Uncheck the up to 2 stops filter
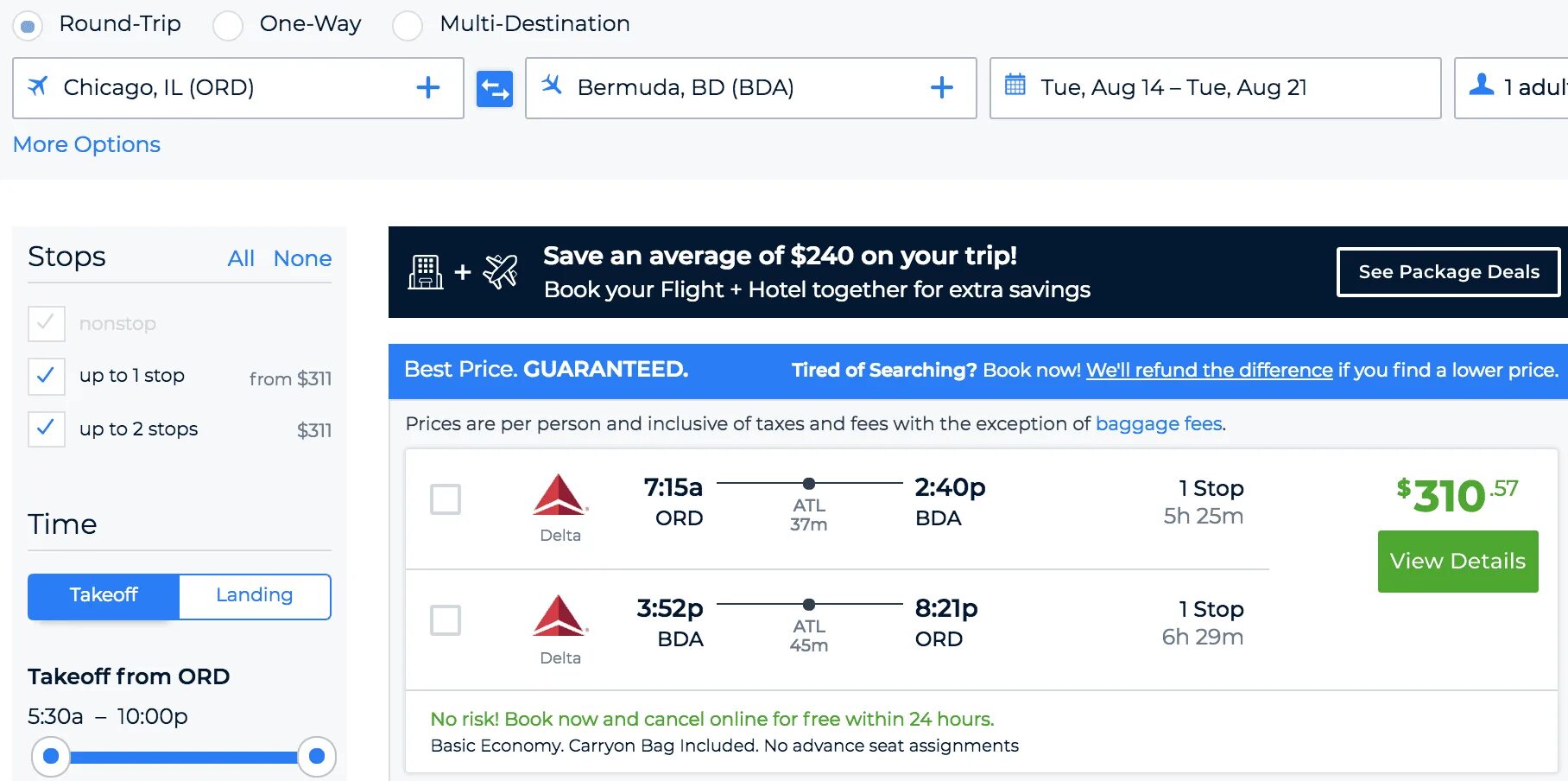The width and height of the screenshot is (1568, 781). point(47,429)
